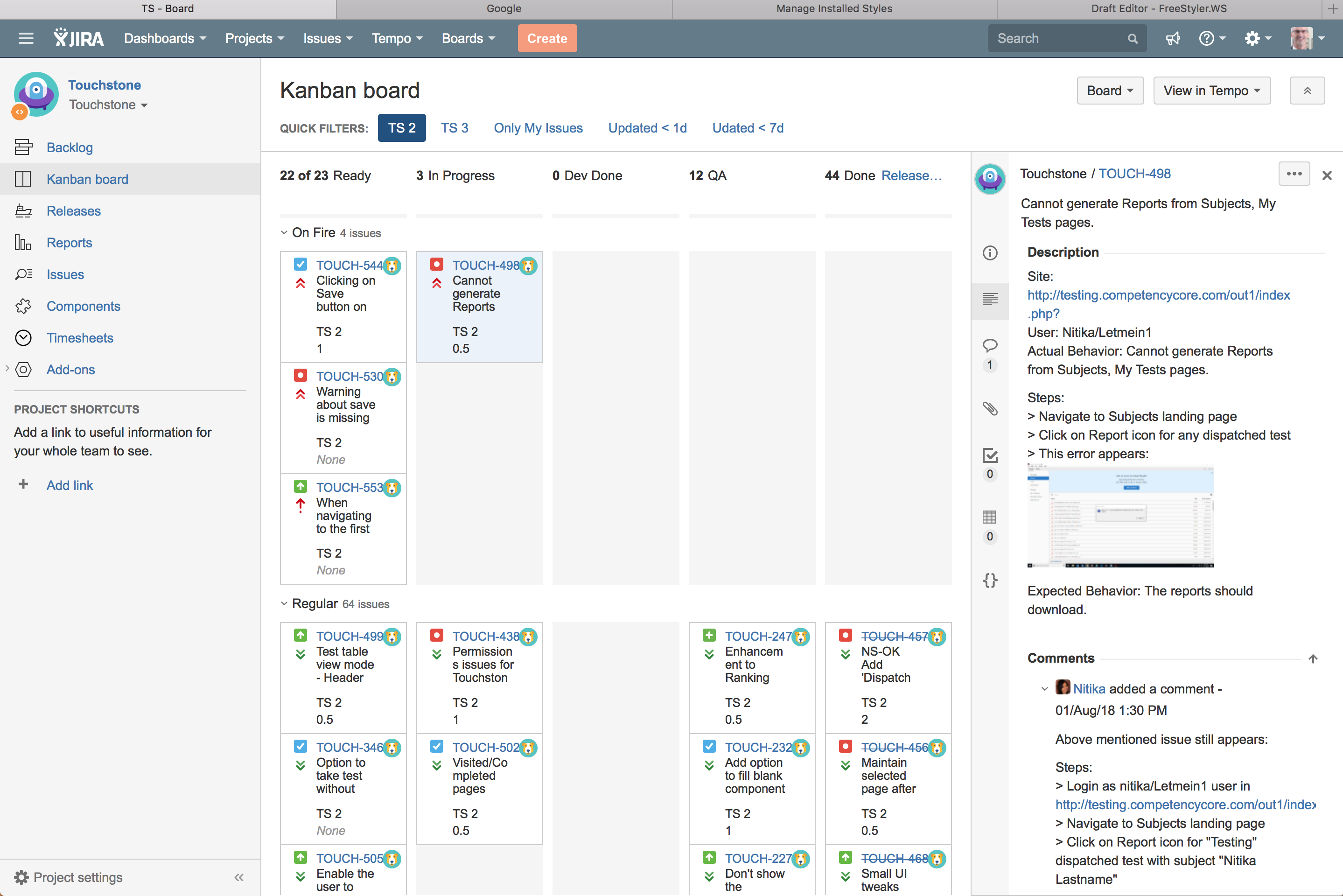Open the error screenshot thumbnail in Description

[1120, 516]
